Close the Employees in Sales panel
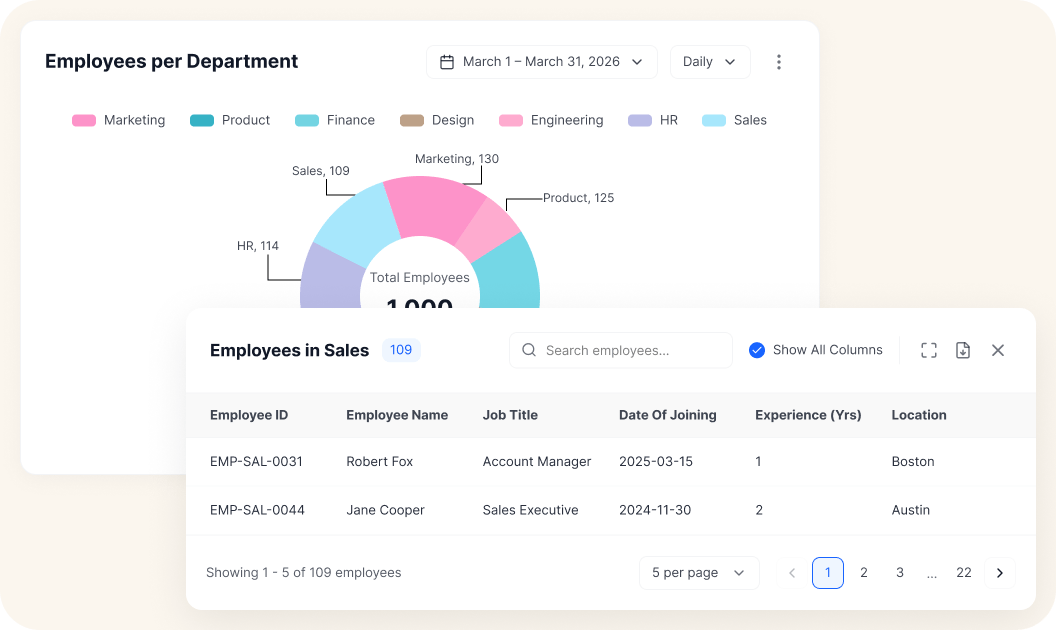The height and width of the screenshot is (630, 1056). coord(998,350)
